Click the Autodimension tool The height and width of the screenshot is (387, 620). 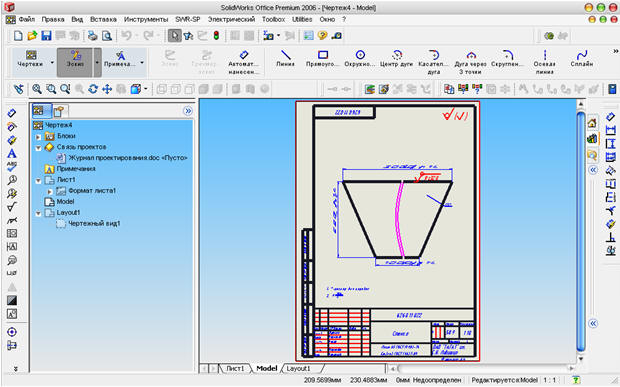pos(244,62)
